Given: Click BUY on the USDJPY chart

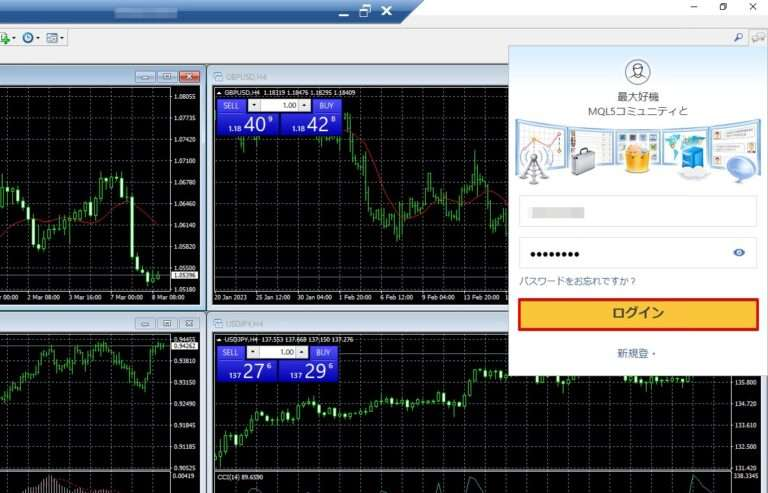Looking at the screenshot, I should 323,352.
